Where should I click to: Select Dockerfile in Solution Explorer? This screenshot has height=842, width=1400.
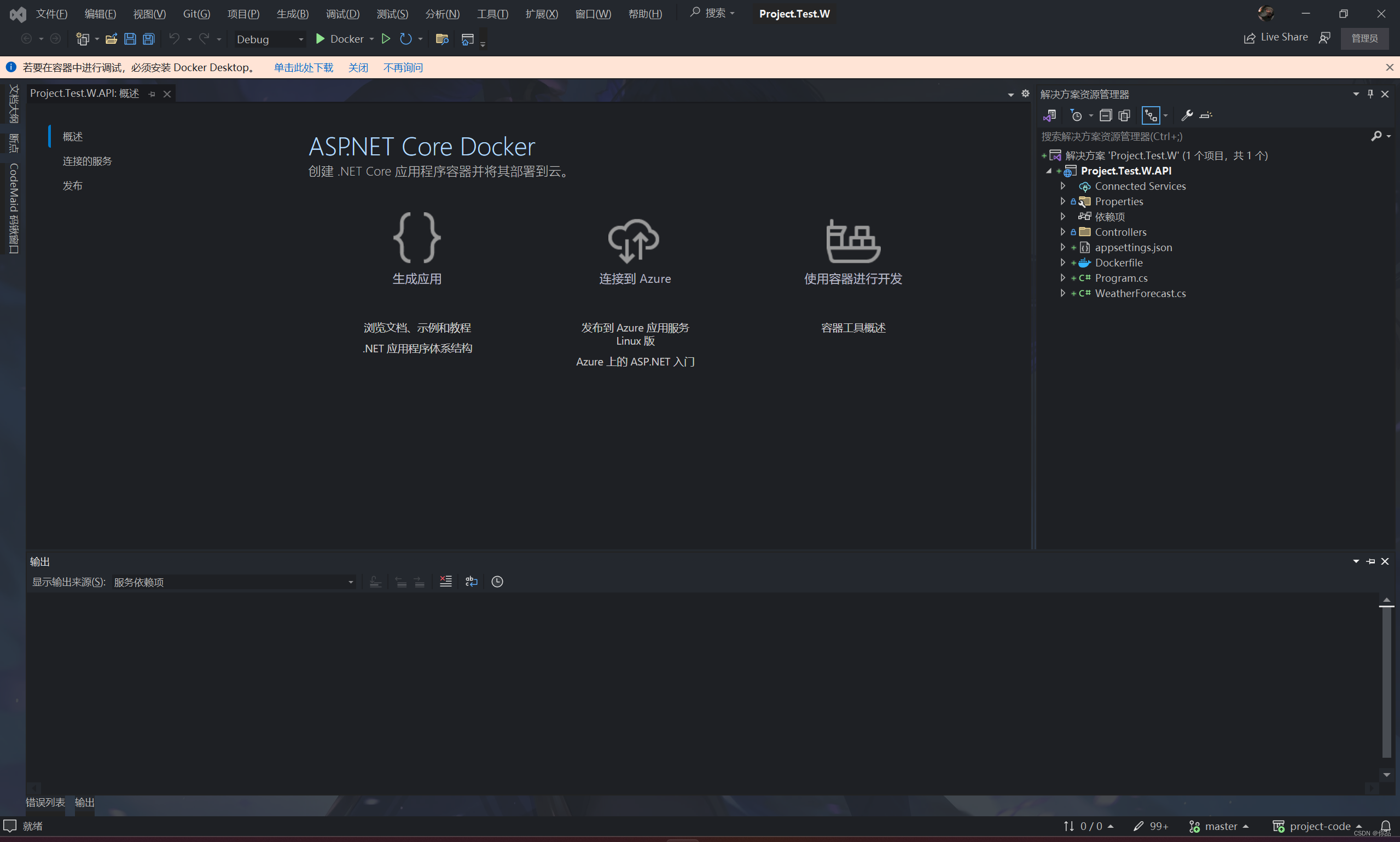coord(1119,262)
